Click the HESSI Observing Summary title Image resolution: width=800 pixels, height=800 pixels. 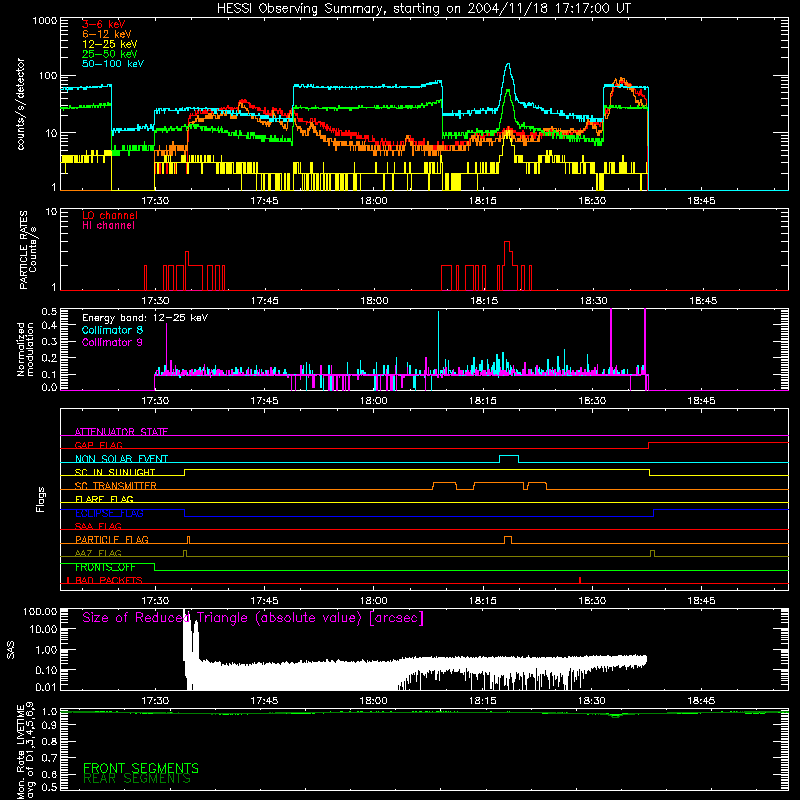[x=423, y=9]
